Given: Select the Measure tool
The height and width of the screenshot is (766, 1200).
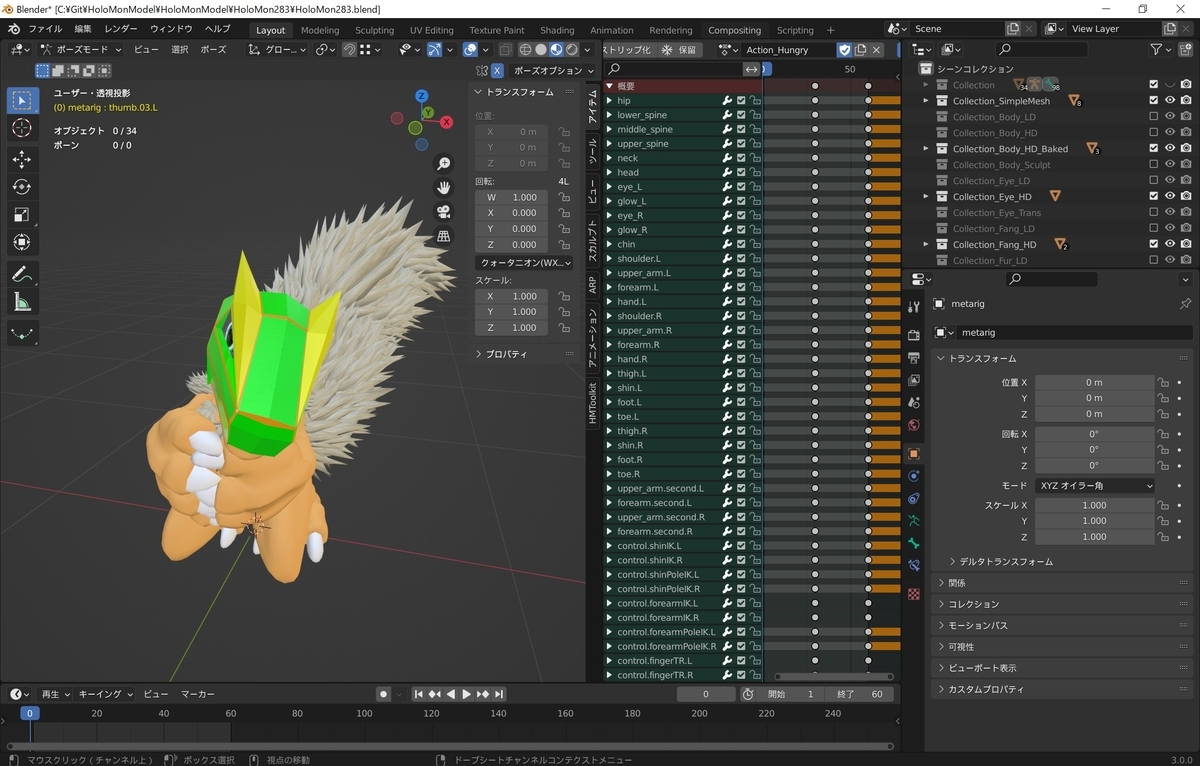Looking at the screenshot, I should click(x=23, y=302).
